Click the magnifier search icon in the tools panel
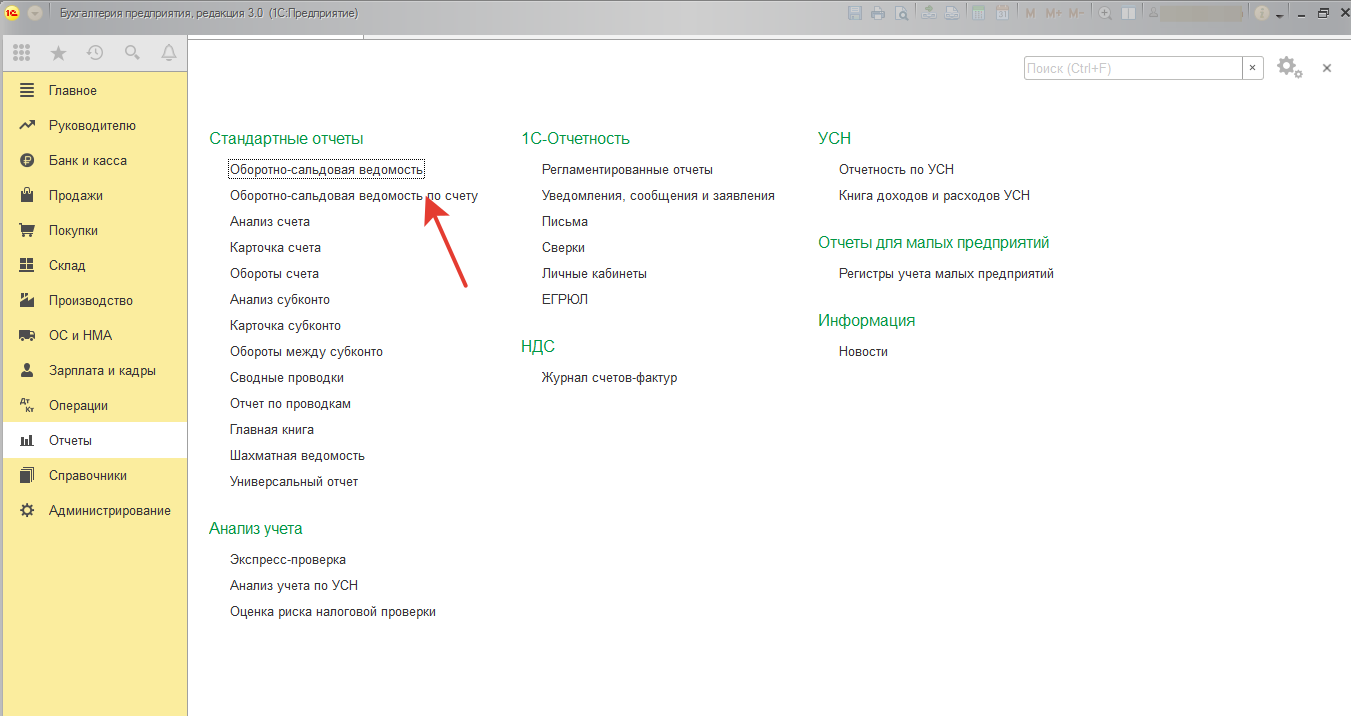Screen dimensions: 1351x716 pos(132,53)
